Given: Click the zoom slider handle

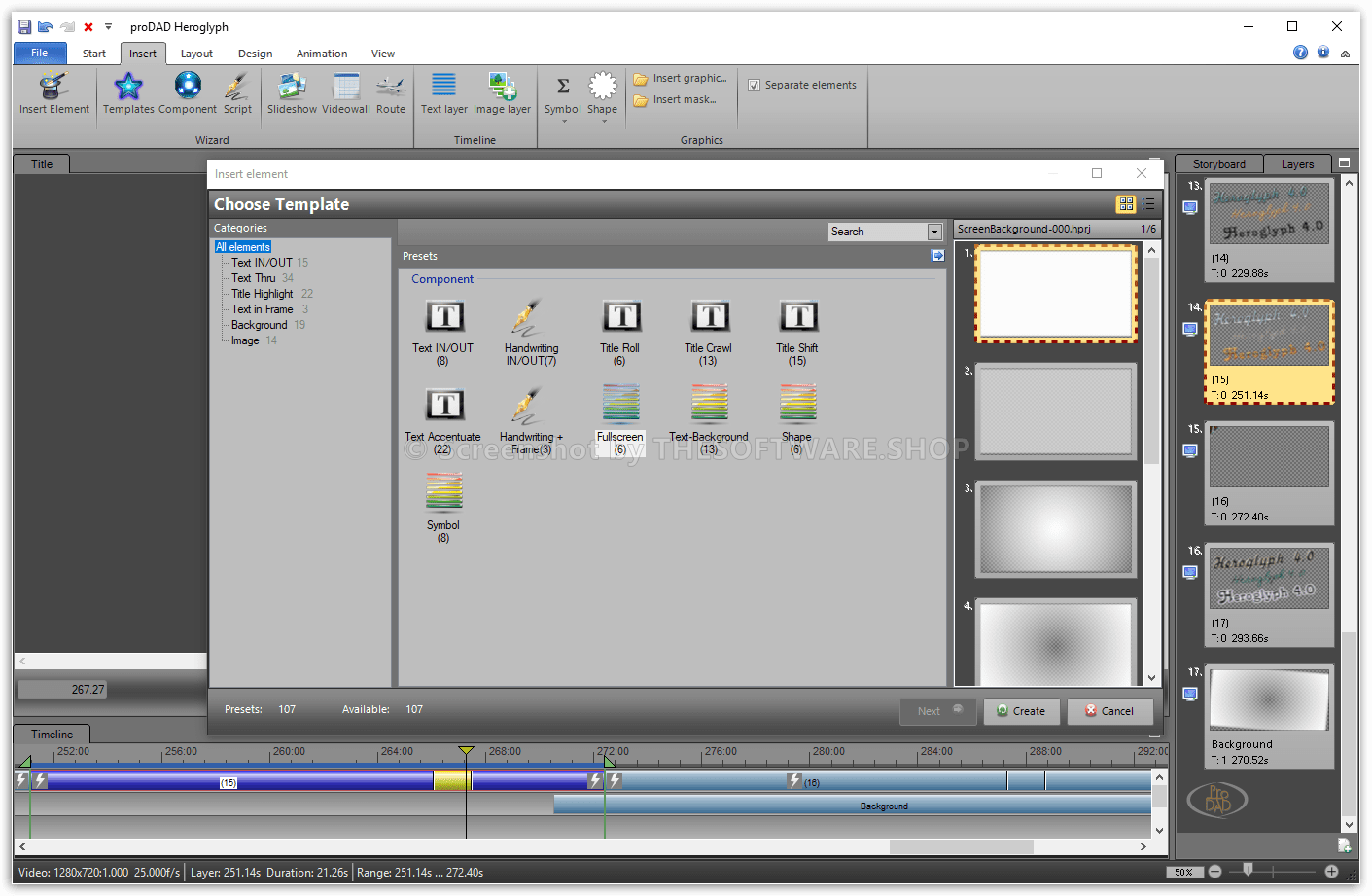Looking at the screenshot, I should point(1248,871).
